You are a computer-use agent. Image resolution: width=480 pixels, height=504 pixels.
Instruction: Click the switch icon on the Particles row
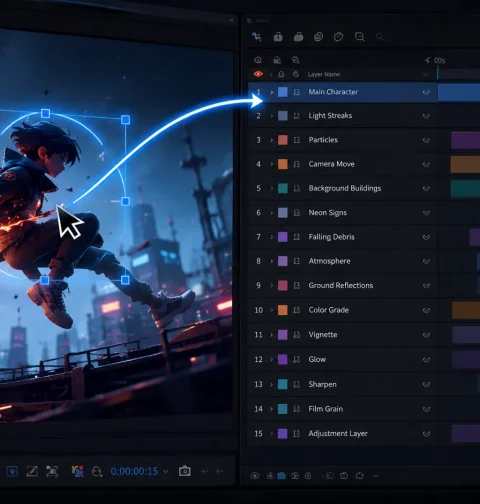[426, 140]
